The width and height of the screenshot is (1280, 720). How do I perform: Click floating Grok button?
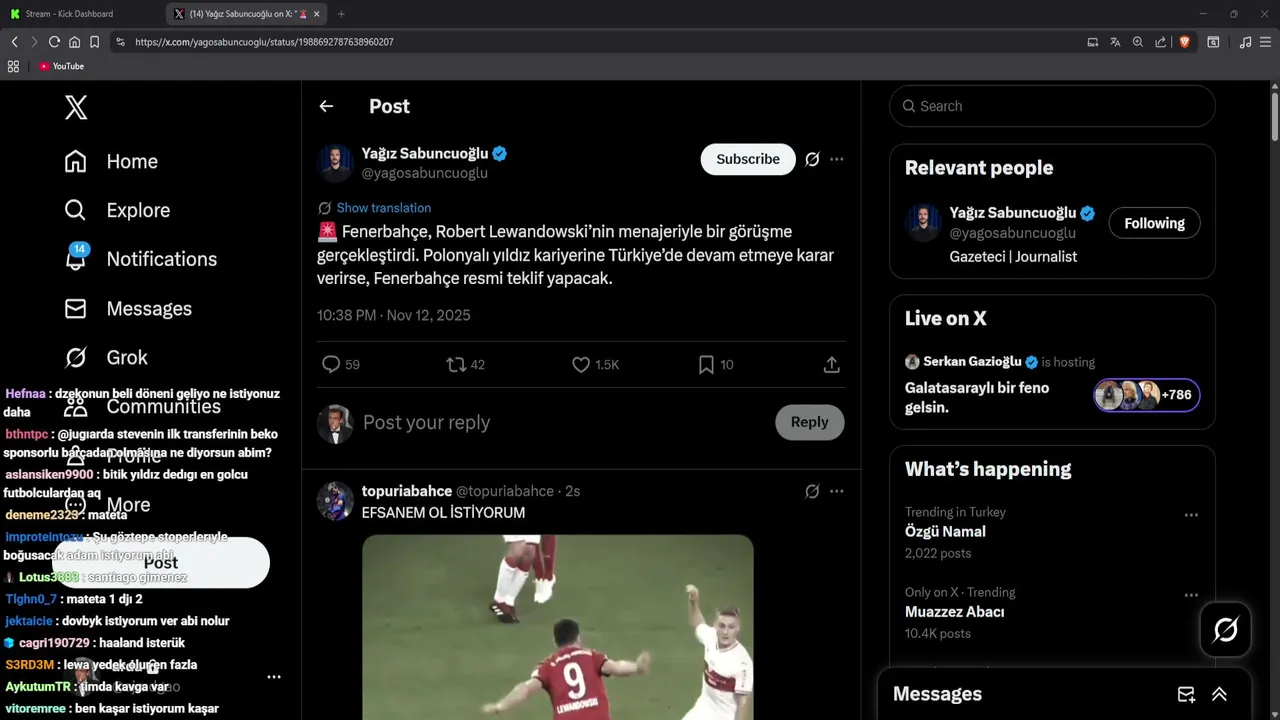(1226, 630)
